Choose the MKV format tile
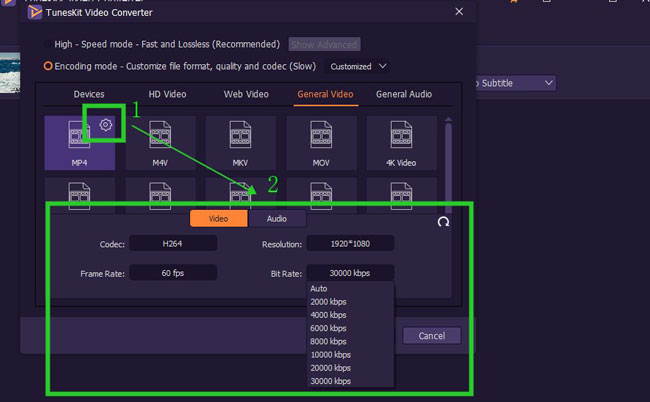 [240, 143]
